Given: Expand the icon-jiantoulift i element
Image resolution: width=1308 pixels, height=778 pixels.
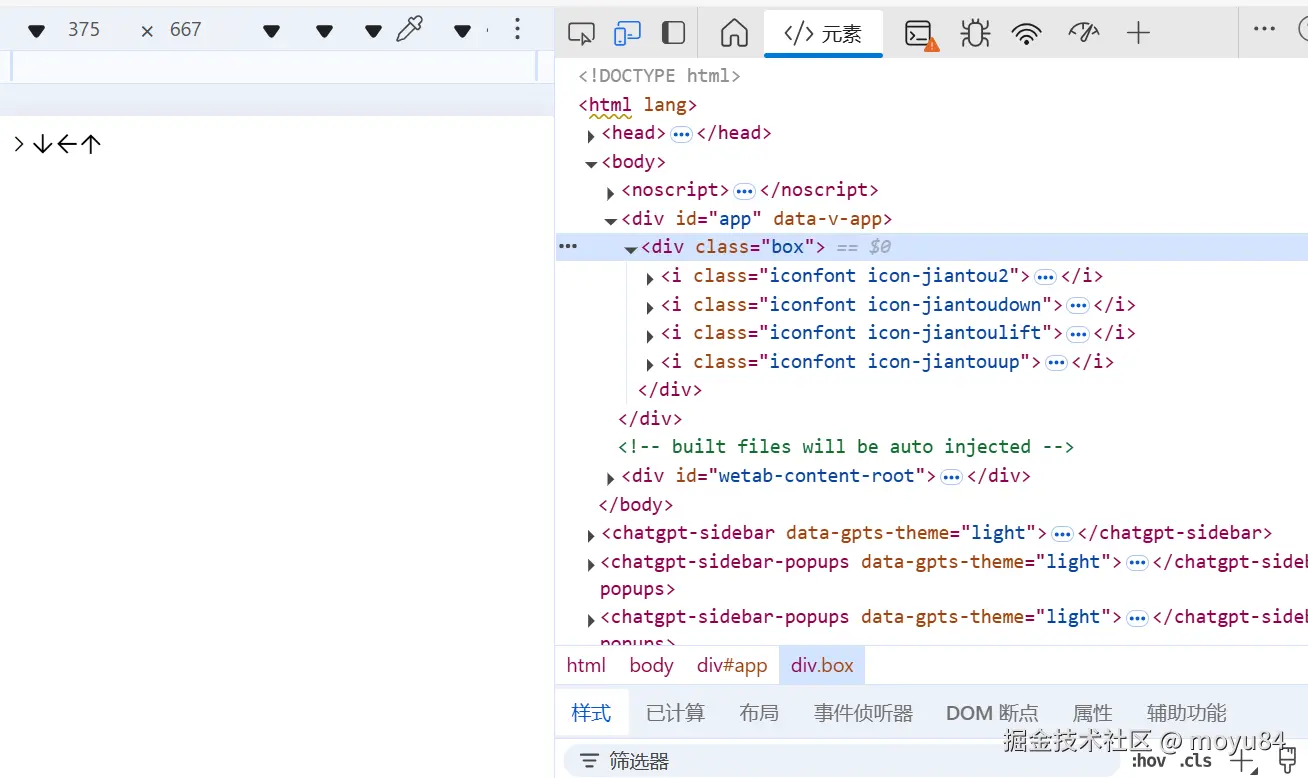Looking at the screenshot, I should [x=650, y=335].
